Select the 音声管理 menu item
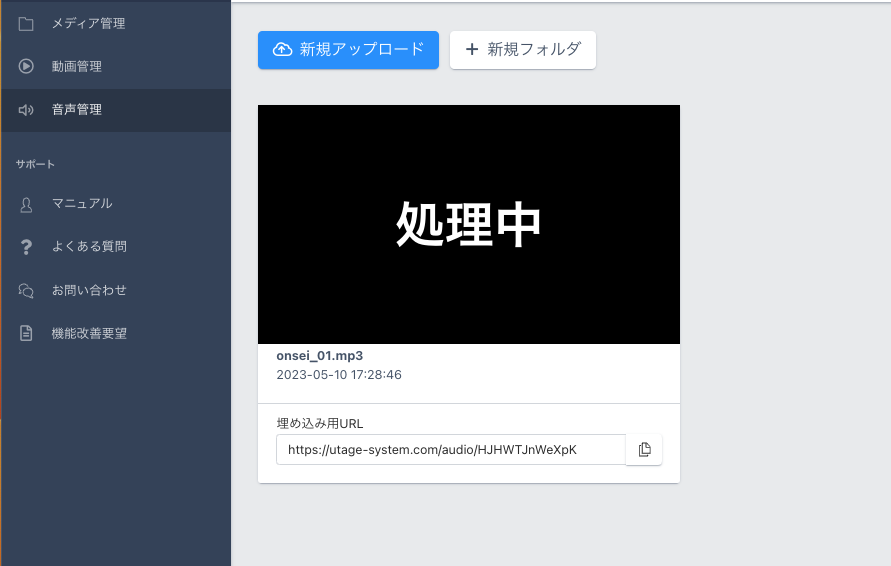 click(x=77, y=110)
